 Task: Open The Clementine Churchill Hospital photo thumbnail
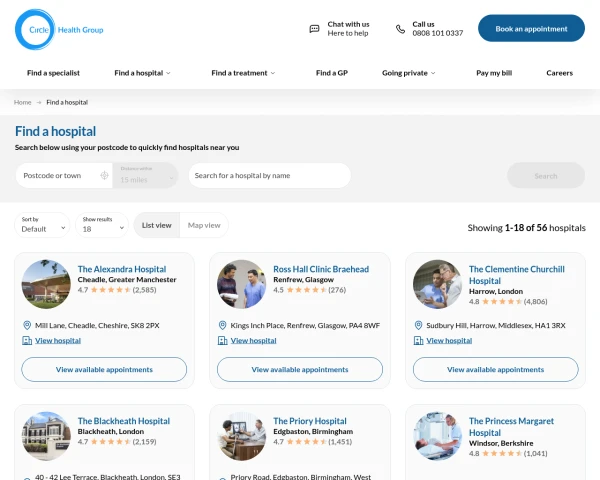(x=437, y=284)
